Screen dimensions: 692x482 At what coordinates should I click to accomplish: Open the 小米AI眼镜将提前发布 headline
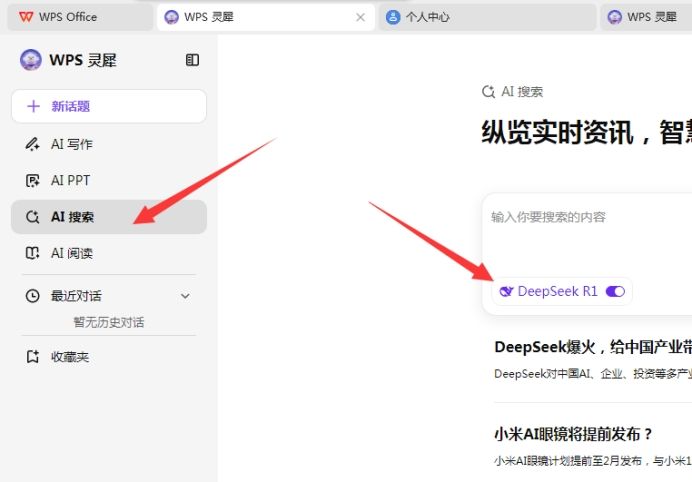point(574,434)
